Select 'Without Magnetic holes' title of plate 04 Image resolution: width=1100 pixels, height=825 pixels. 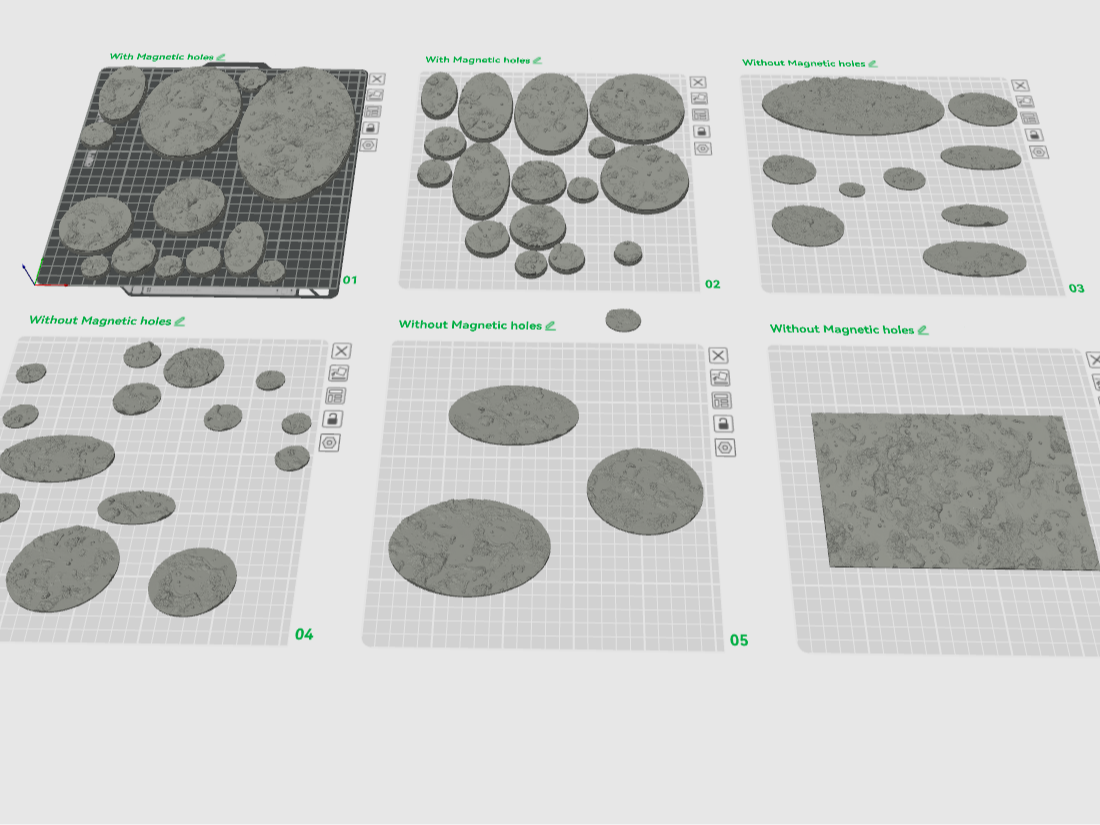[x=100, y=321]
